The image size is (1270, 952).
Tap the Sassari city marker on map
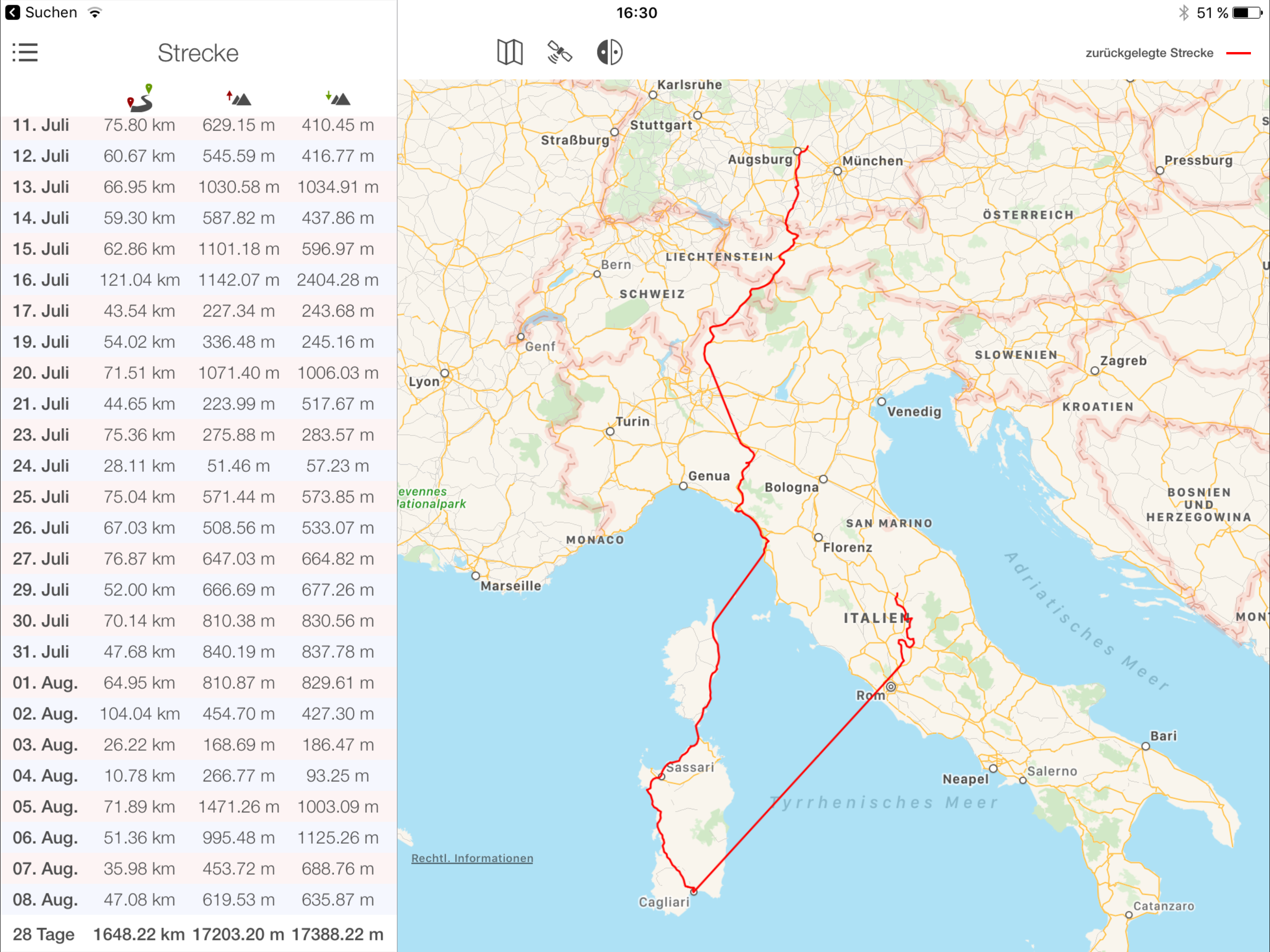coord(661,776)
